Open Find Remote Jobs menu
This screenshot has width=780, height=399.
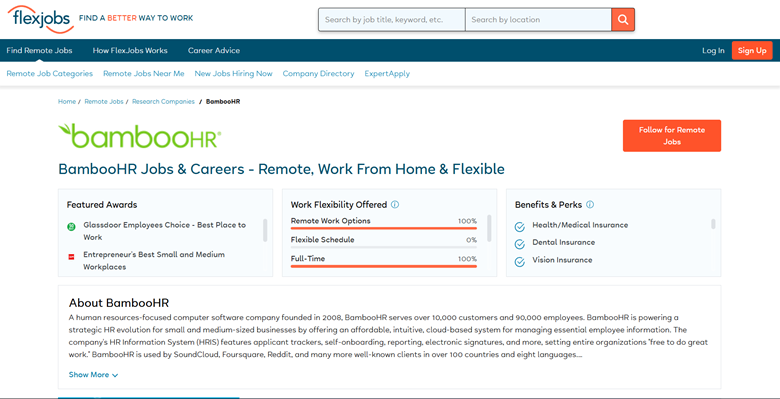39,50
